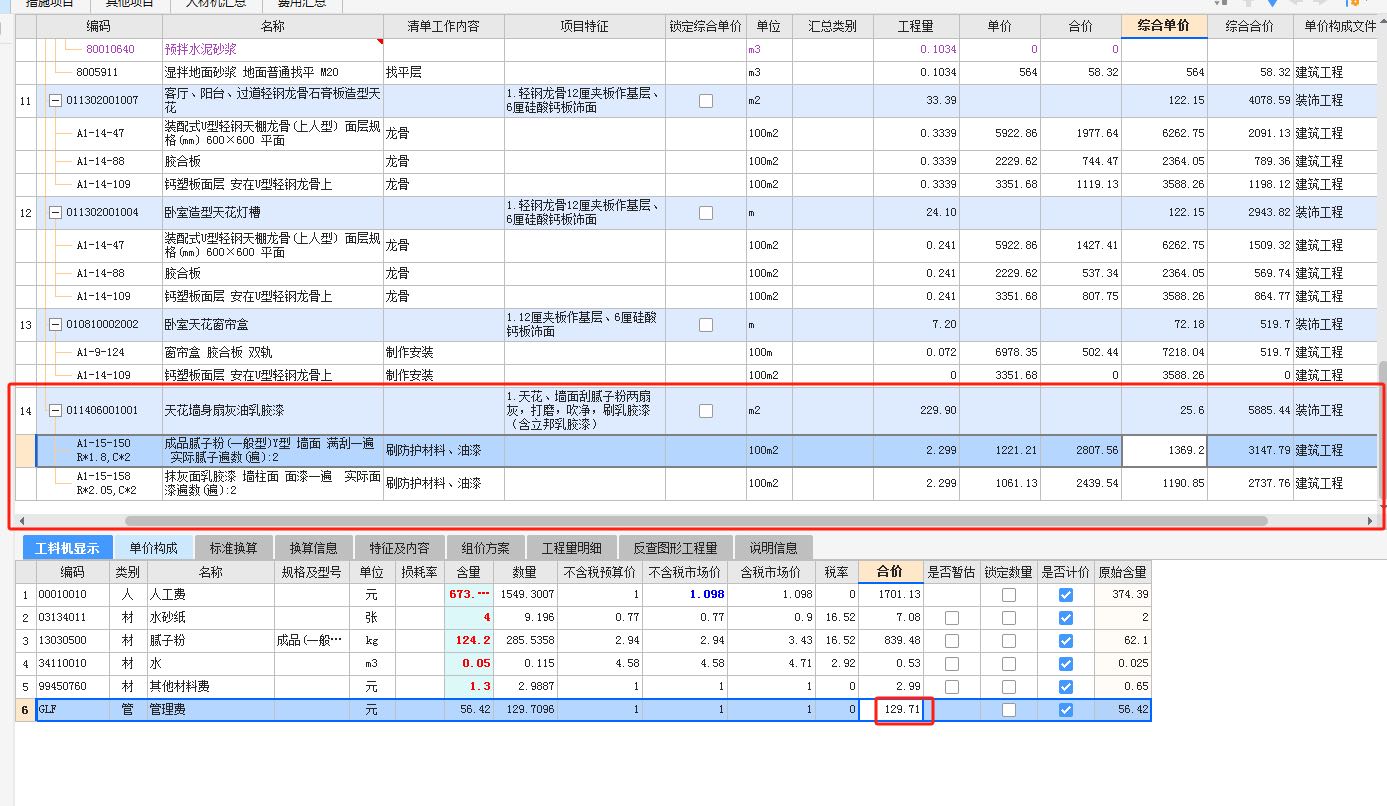Switch to 工料机显示 tab
Screen dimensions: 1387x806
pyautogui.click(x=67, y=548)
